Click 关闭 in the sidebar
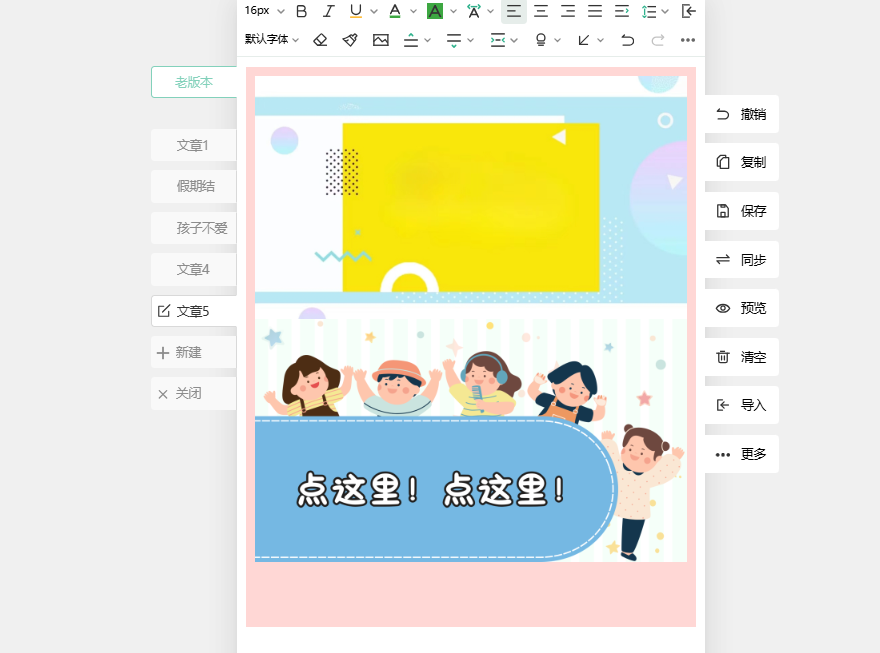 point(194,393)
